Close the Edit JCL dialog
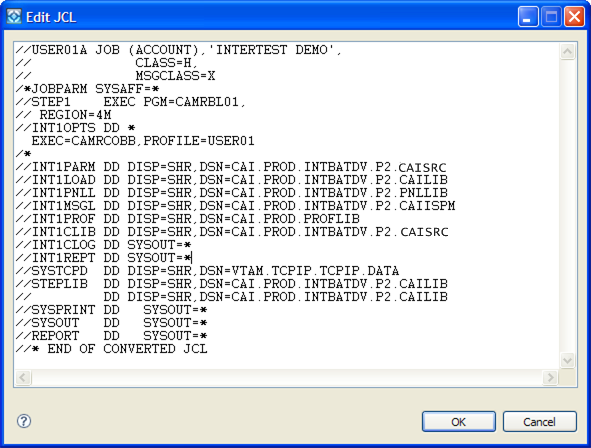This screenshot has height=448, width=591. click(574, 17)
